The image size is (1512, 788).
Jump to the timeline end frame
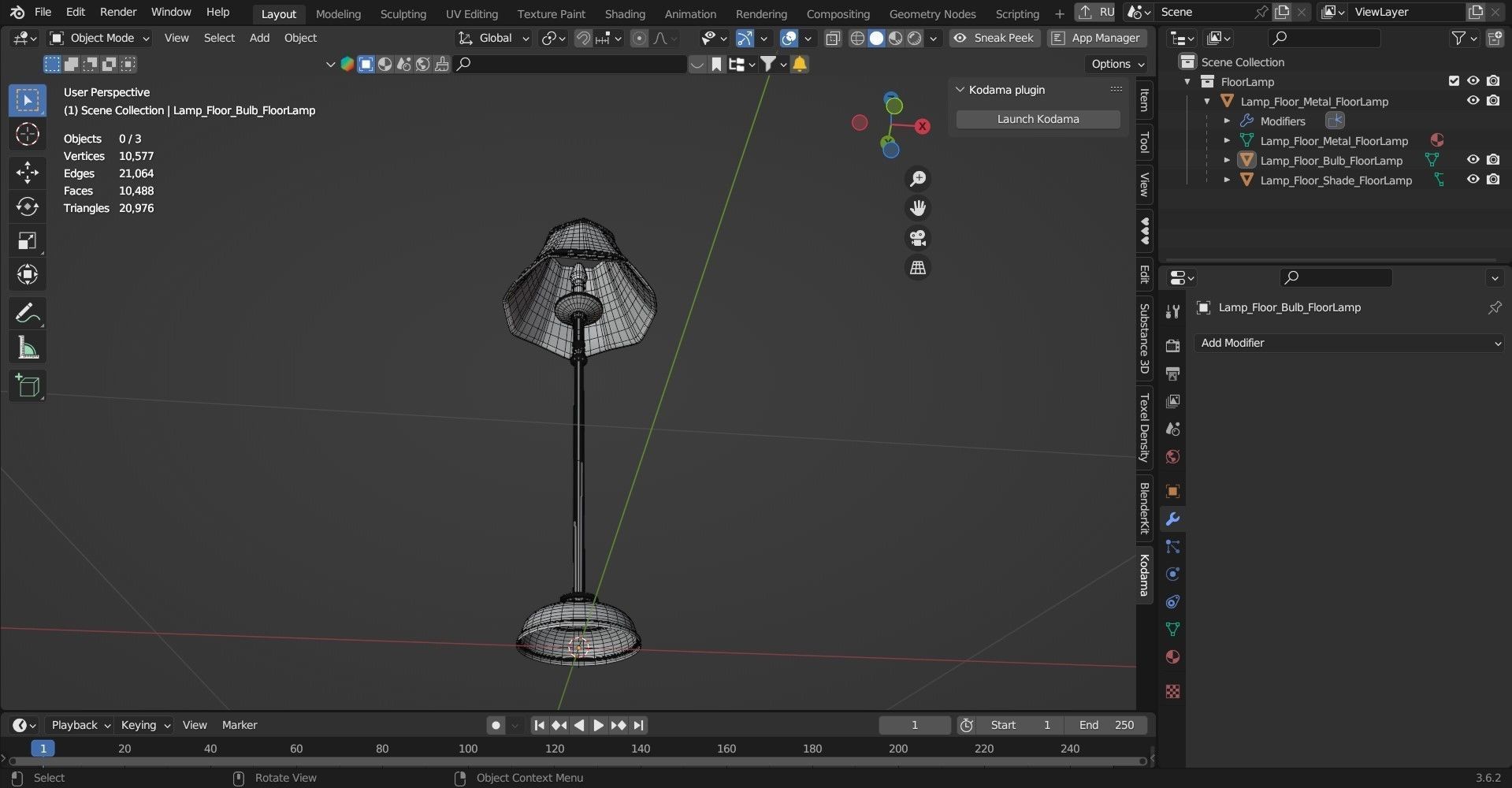pyautogui.click(x=638, y=725)
